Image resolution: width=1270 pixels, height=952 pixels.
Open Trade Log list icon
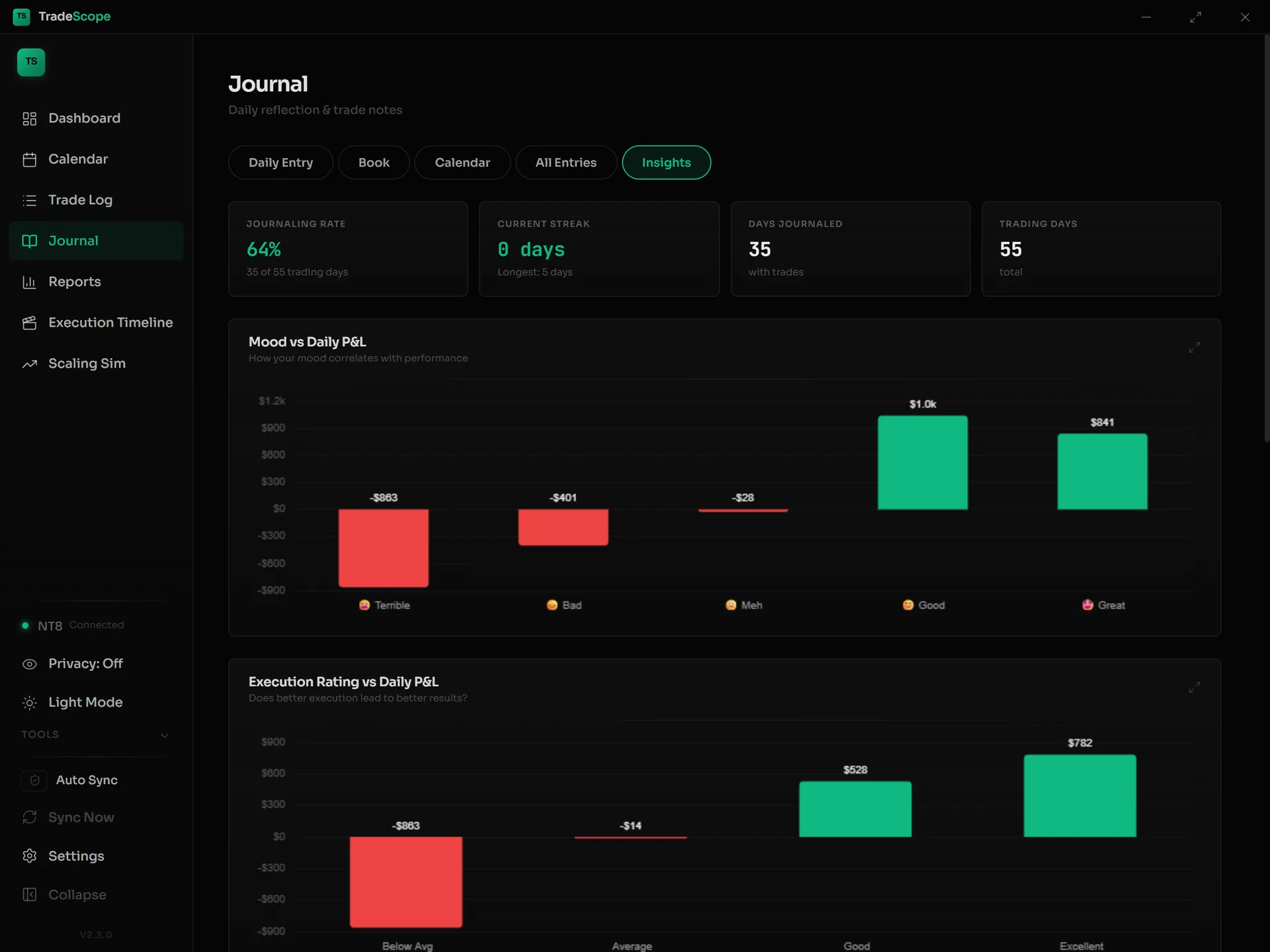(29, 200)
